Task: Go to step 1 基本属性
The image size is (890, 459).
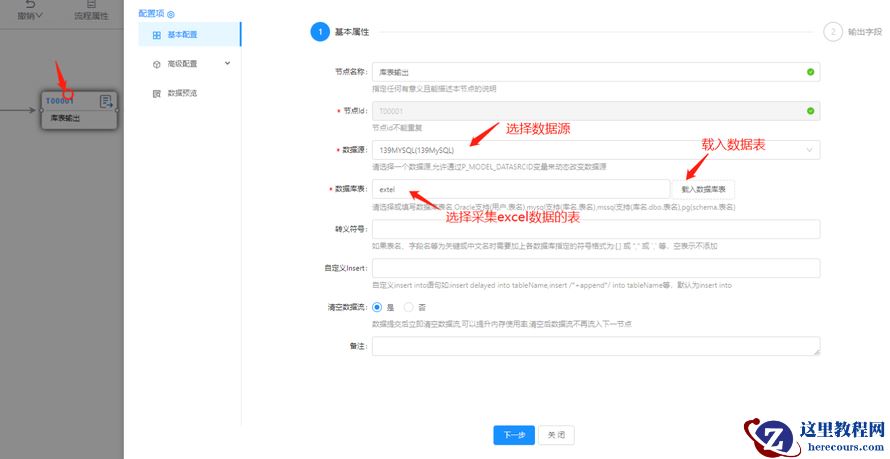Action: (340, 32)
